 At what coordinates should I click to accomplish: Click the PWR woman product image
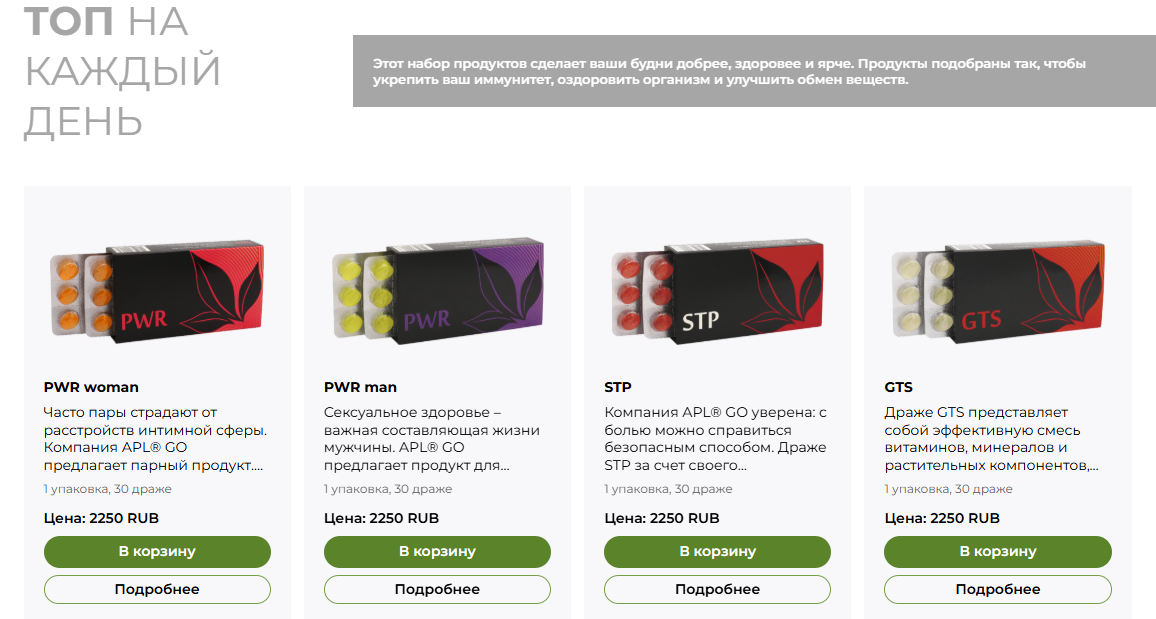(157, 293)
